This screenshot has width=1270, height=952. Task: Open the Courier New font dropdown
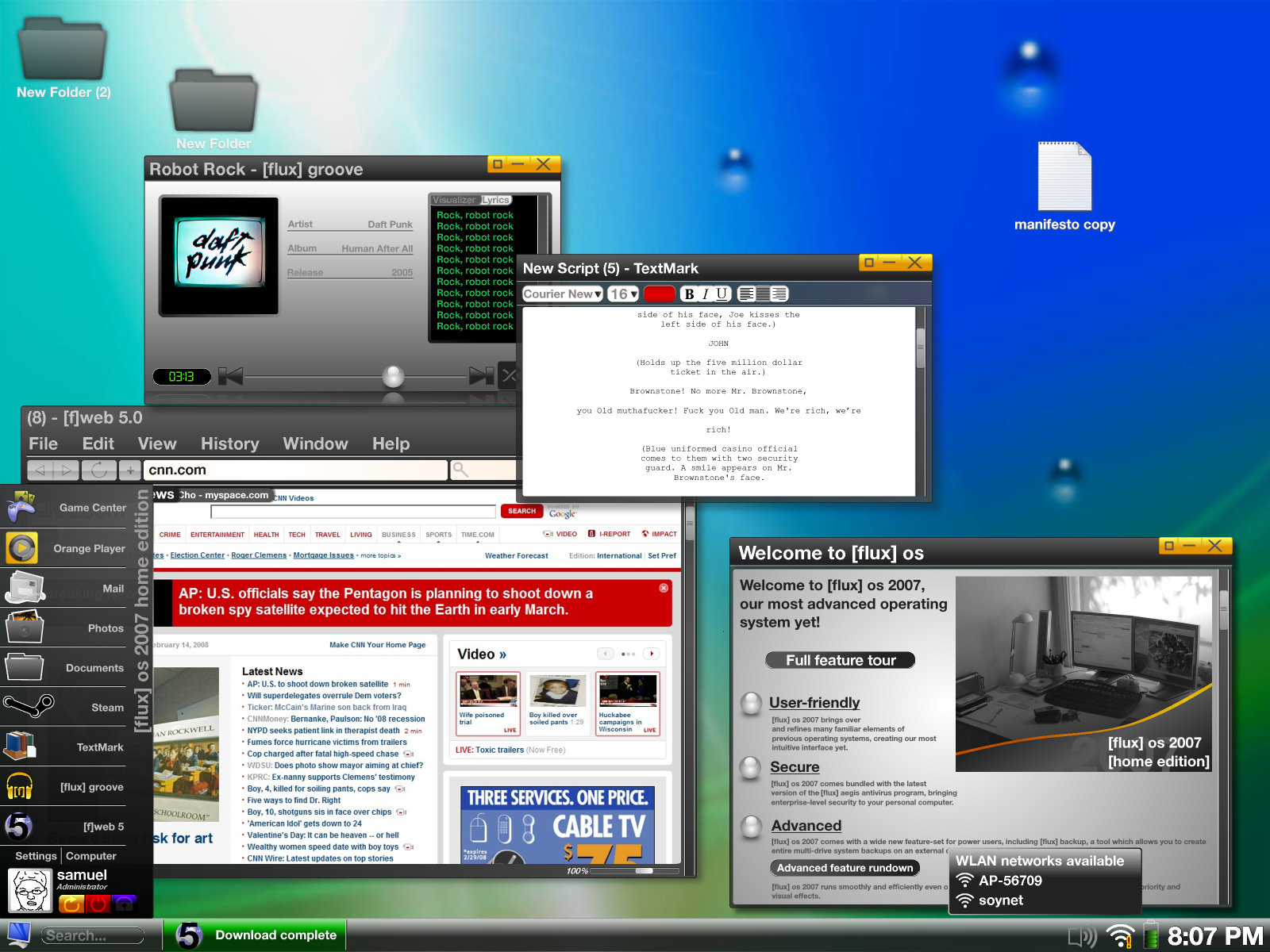coord(562,294)
